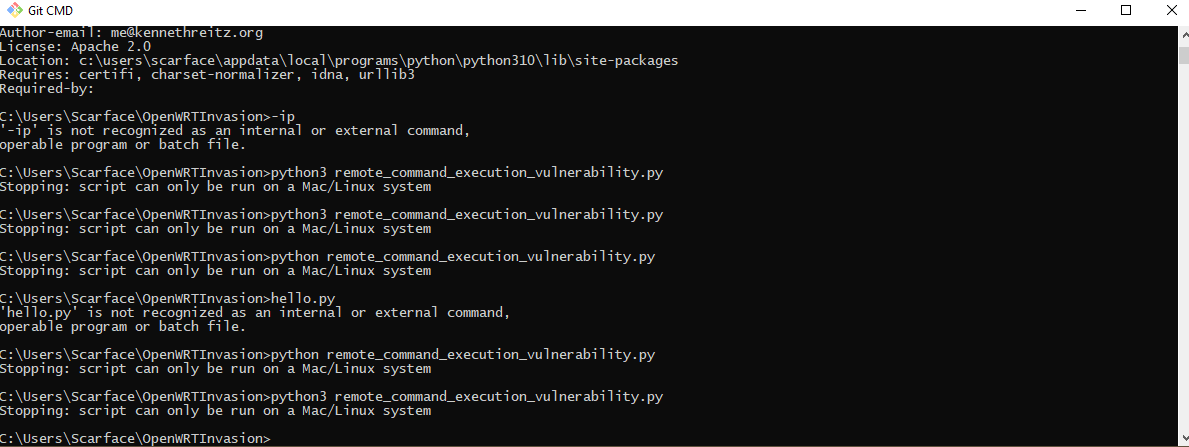
Task: Select the Requires: certifi dependencies line
Action: [207, 75]
